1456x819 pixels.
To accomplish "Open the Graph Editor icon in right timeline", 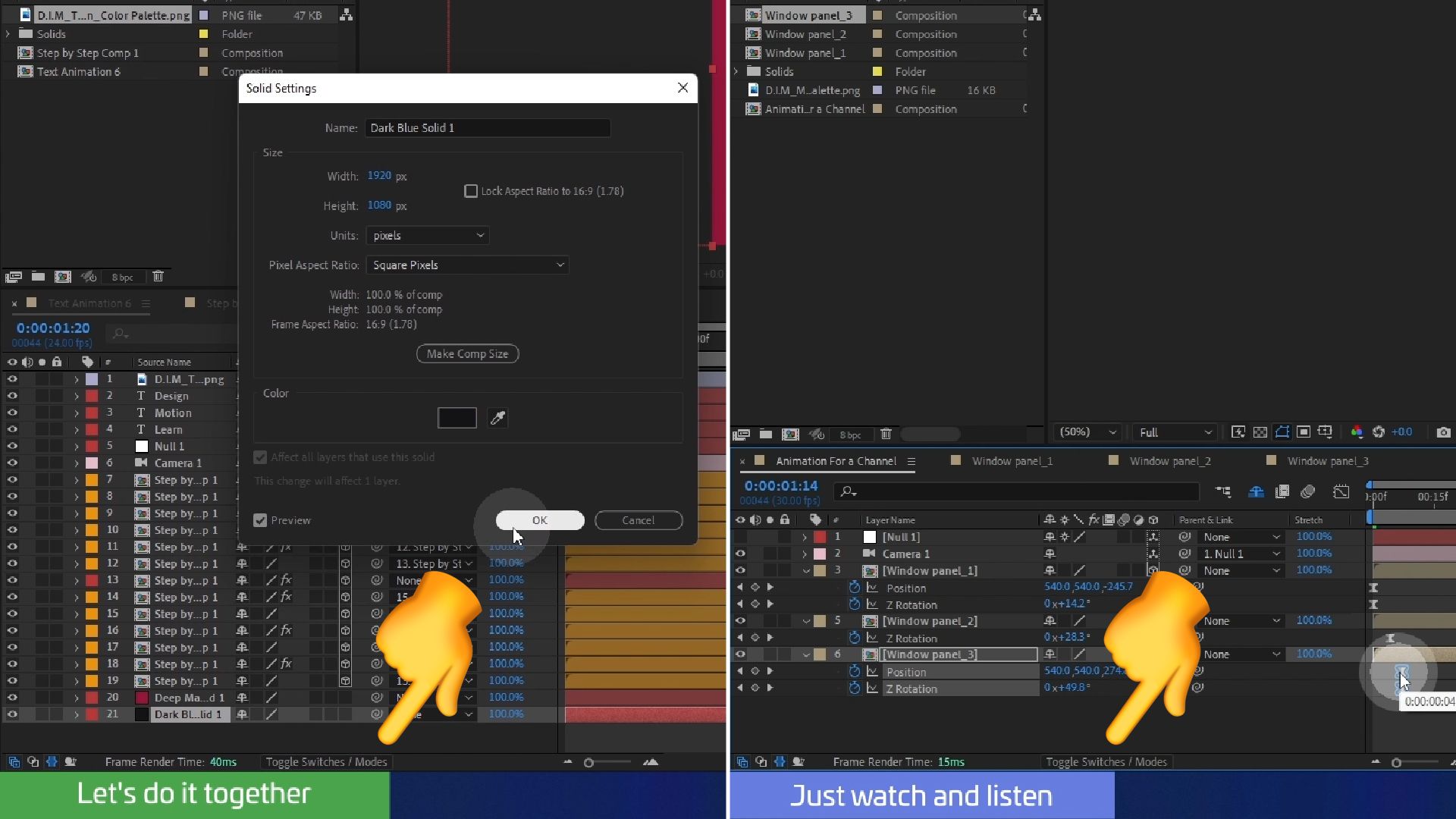I will click(1341, 491).
